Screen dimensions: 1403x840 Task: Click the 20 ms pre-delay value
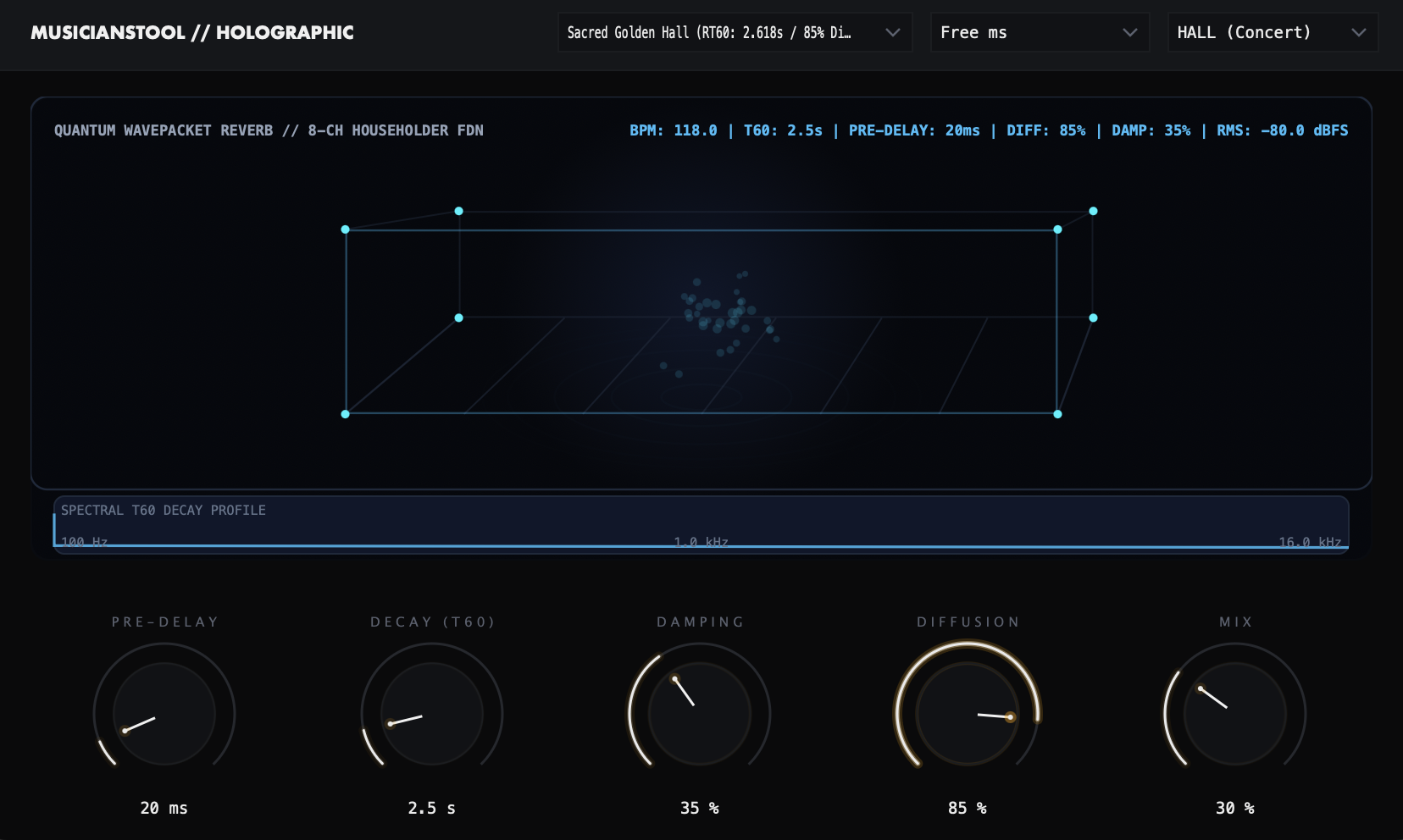164,808
